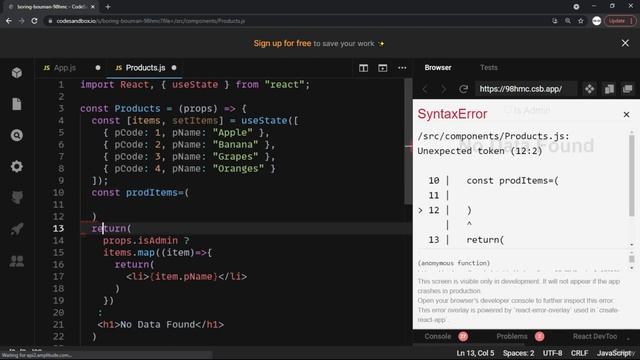Click the Console error count badge
This screenshot has height=360, width=640.
[x=463, y=336]
